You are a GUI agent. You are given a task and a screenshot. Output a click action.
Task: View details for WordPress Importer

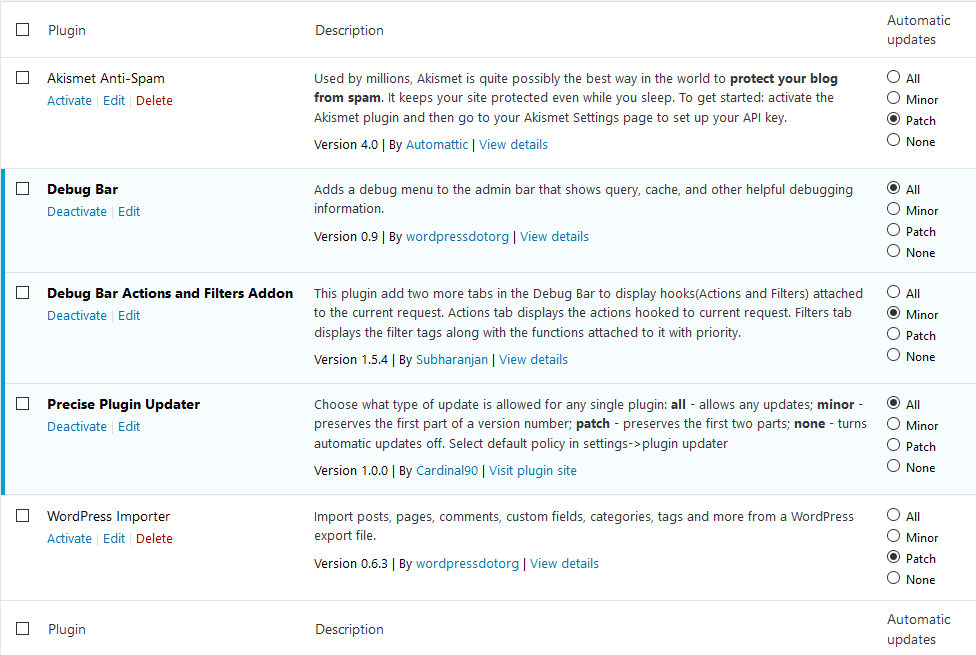565,563
